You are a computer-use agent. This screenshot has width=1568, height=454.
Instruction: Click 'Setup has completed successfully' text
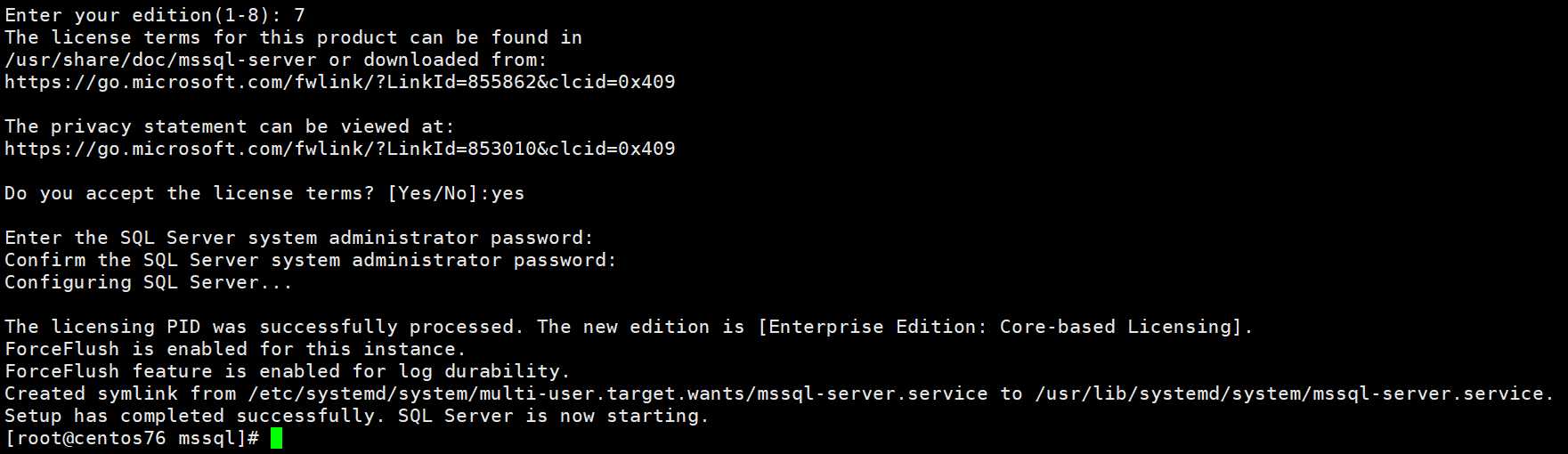point(194,416)
